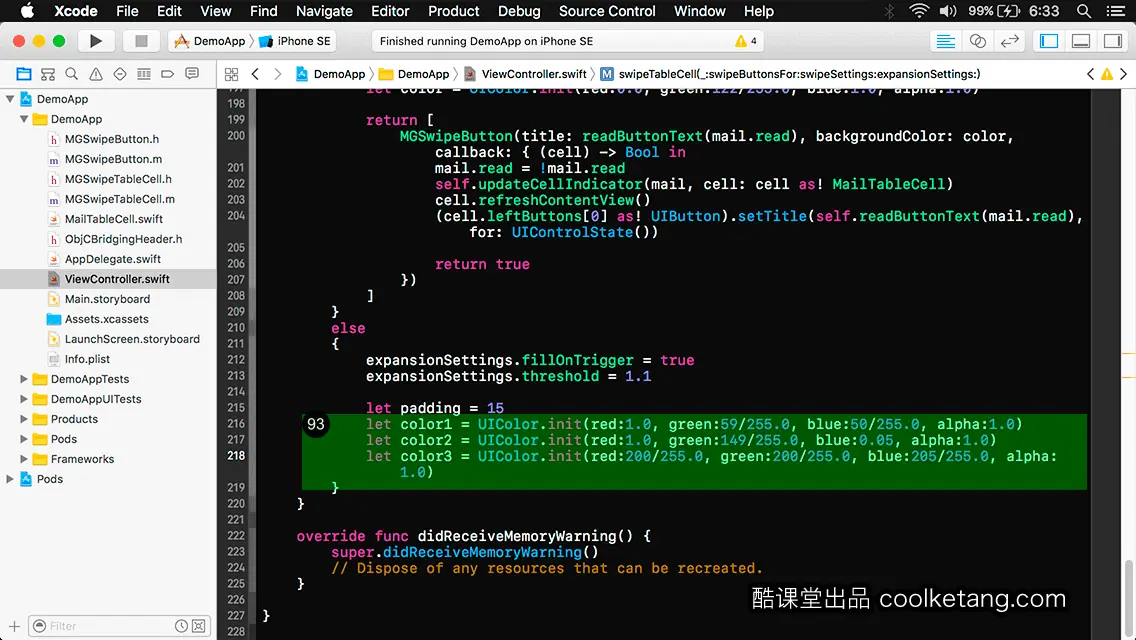Viewport: 1136px width, 640px height.
Task: Expand the Frameworks folder
Action: tap(24, 459)
